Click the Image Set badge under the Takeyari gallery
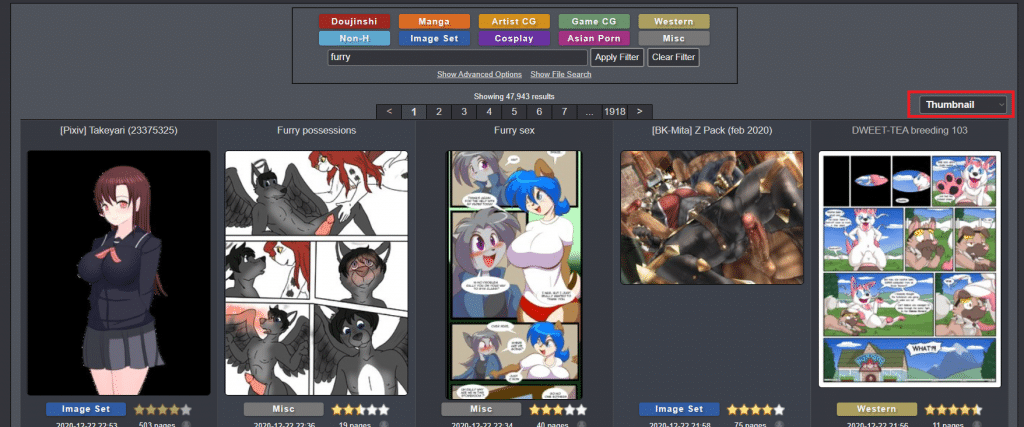 [x=86, y=409]
